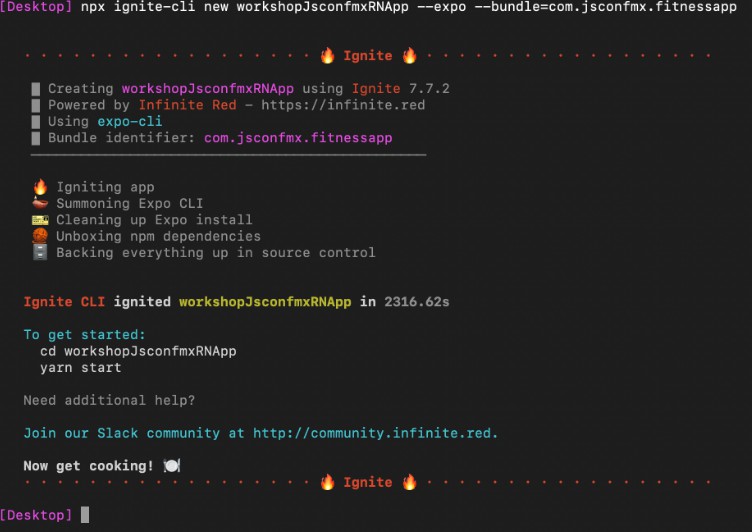Click the terminal cursor at bottom prompt
Screen dimensions: 752x532
click(85, 515)
